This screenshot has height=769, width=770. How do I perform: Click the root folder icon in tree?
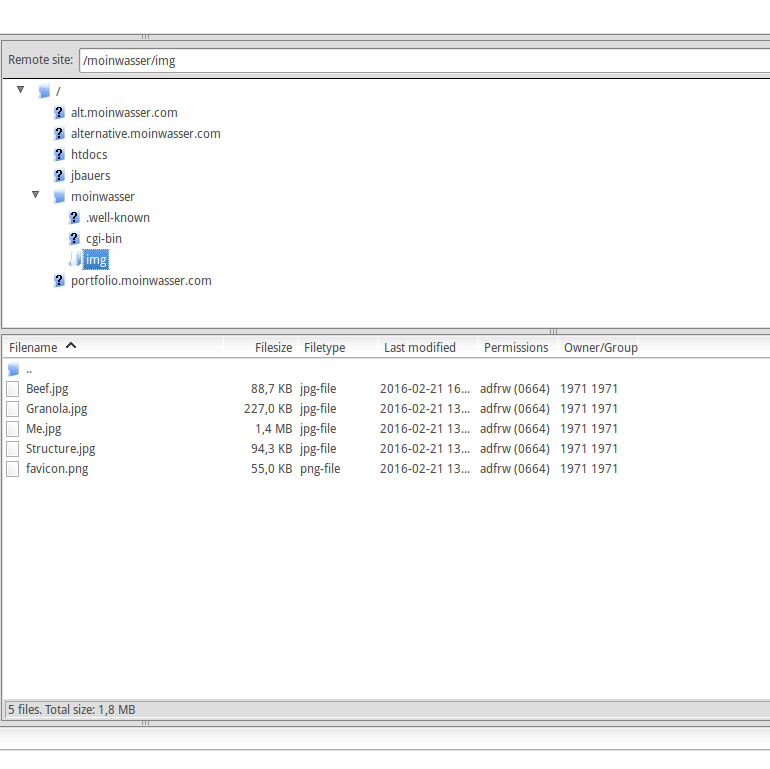click(x=44, y=92)
